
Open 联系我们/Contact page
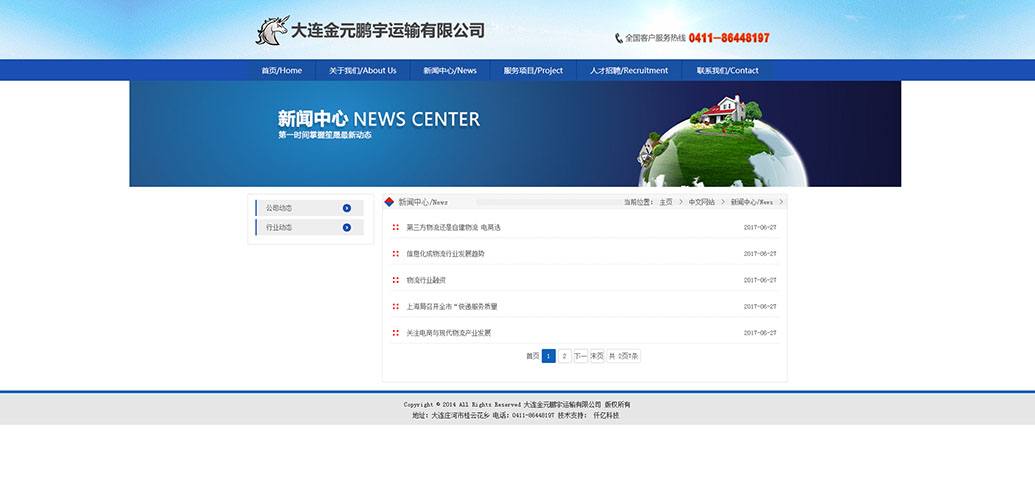(727, 71)
